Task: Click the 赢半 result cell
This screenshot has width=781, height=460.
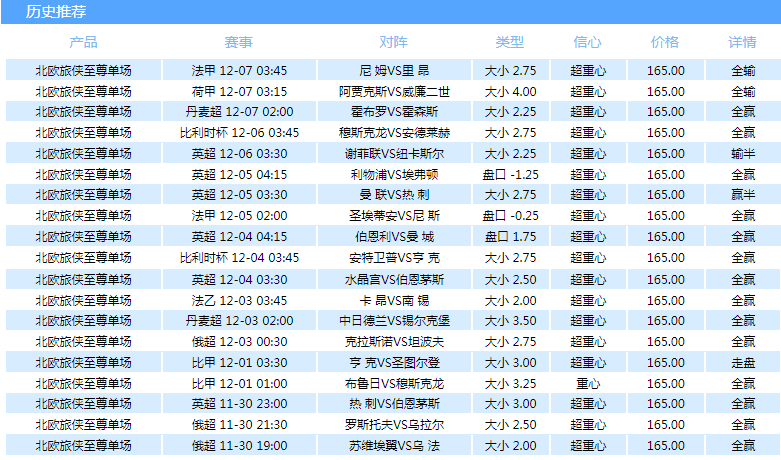Action: [x=743, y=195]
